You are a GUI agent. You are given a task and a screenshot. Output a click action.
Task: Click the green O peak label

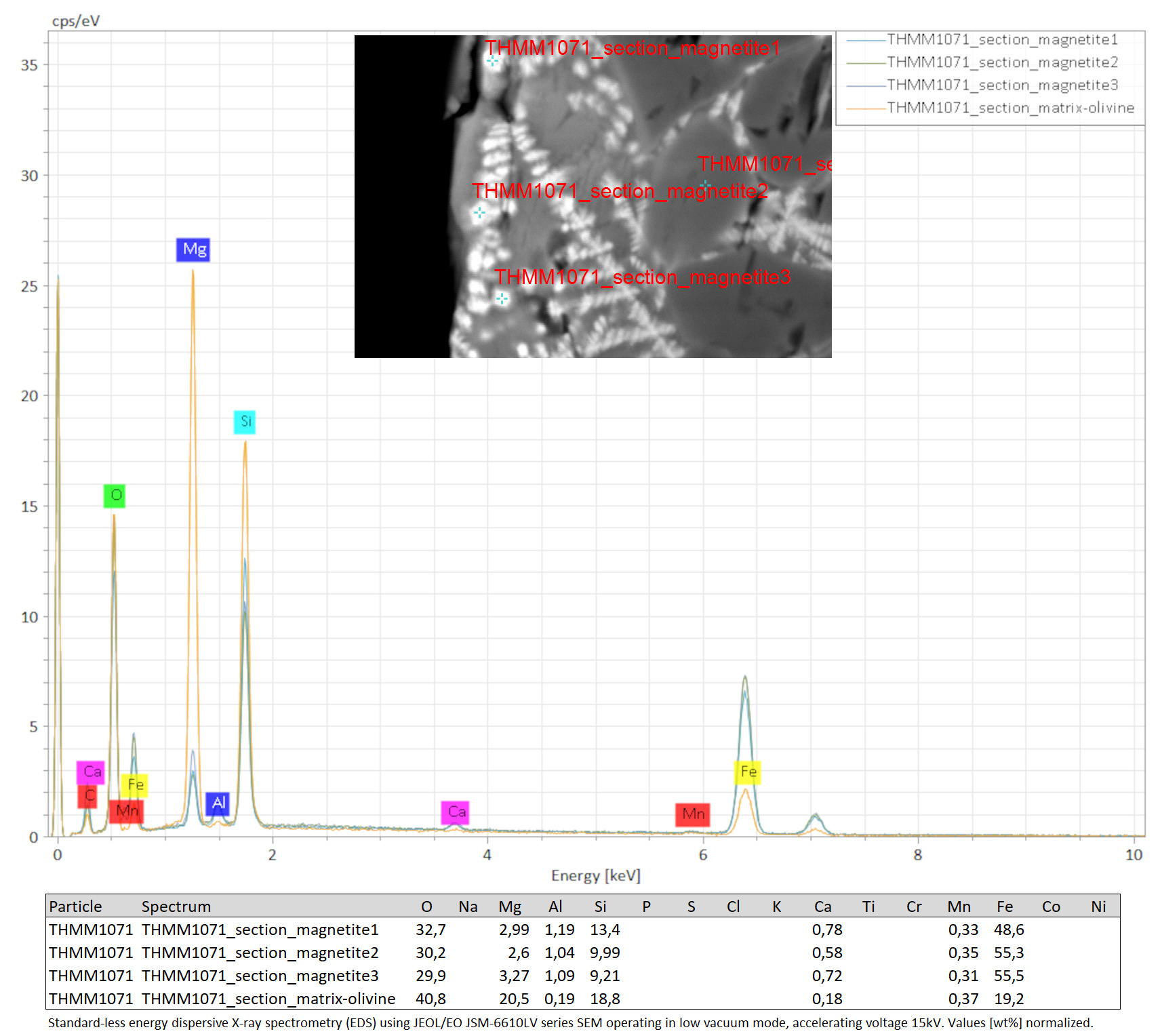tap(115, 496)
